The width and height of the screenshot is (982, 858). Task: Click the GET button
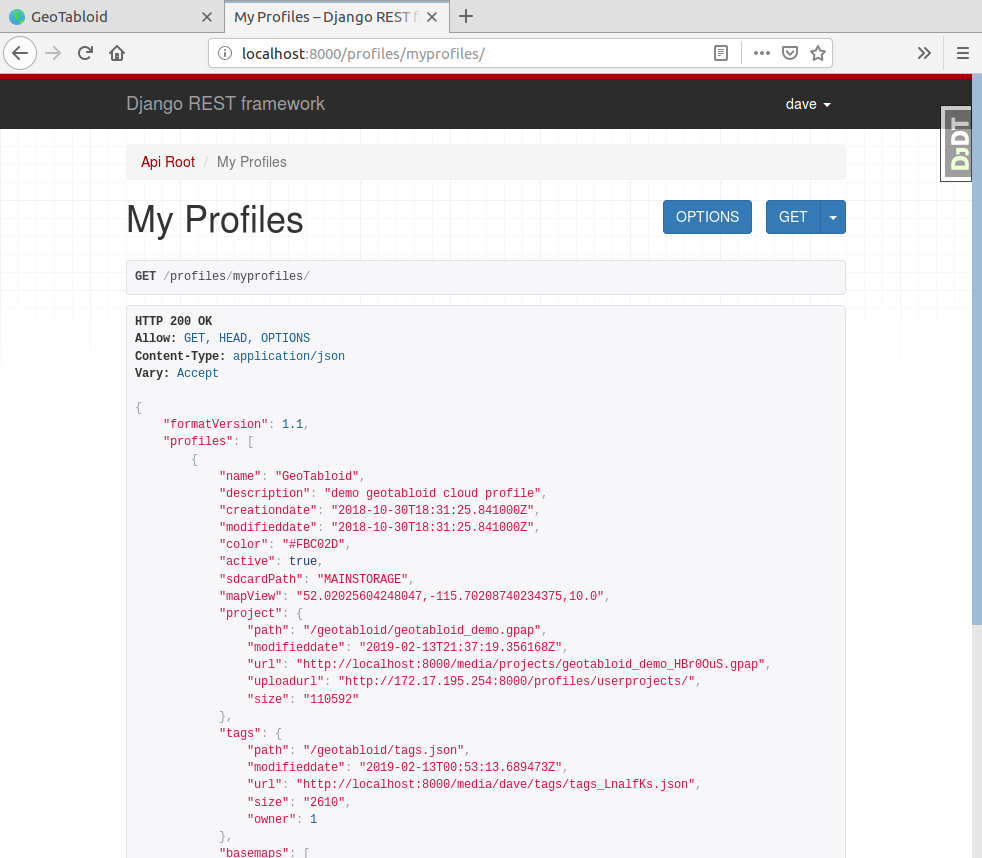[x=793, y=217]
